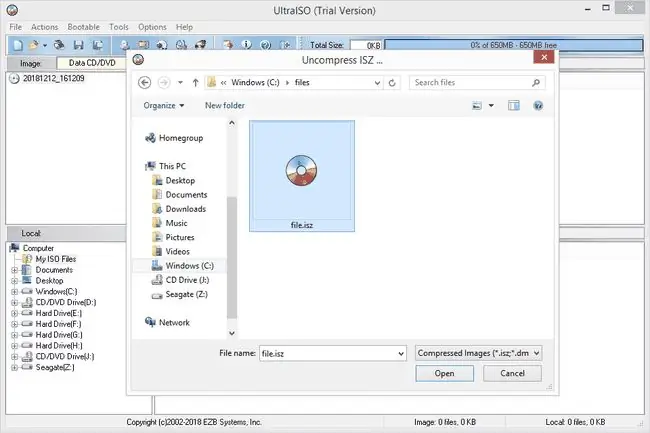Click the change view icon in dialog
Viewport: 650px width, 433px height.
[477, 106]
